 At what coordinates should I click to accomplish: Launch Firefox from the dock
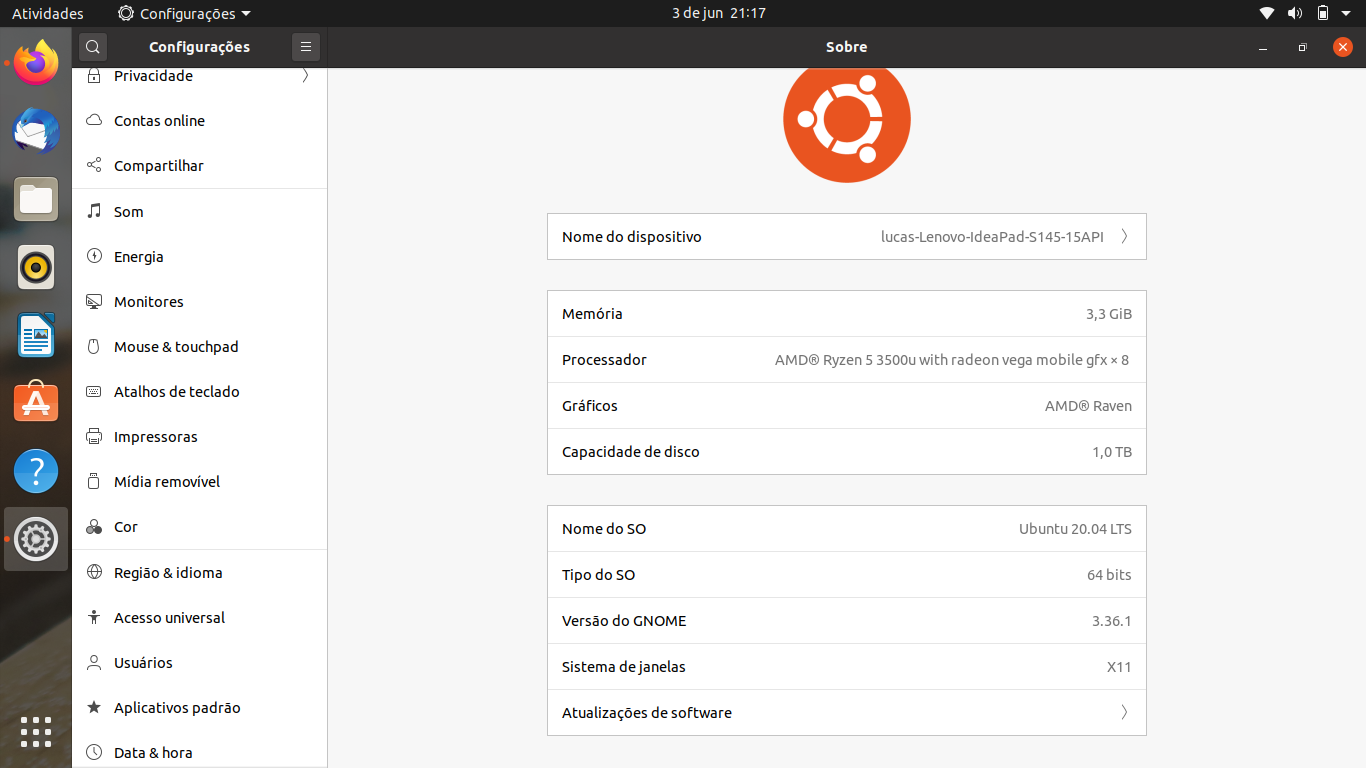tap(36, 63)
